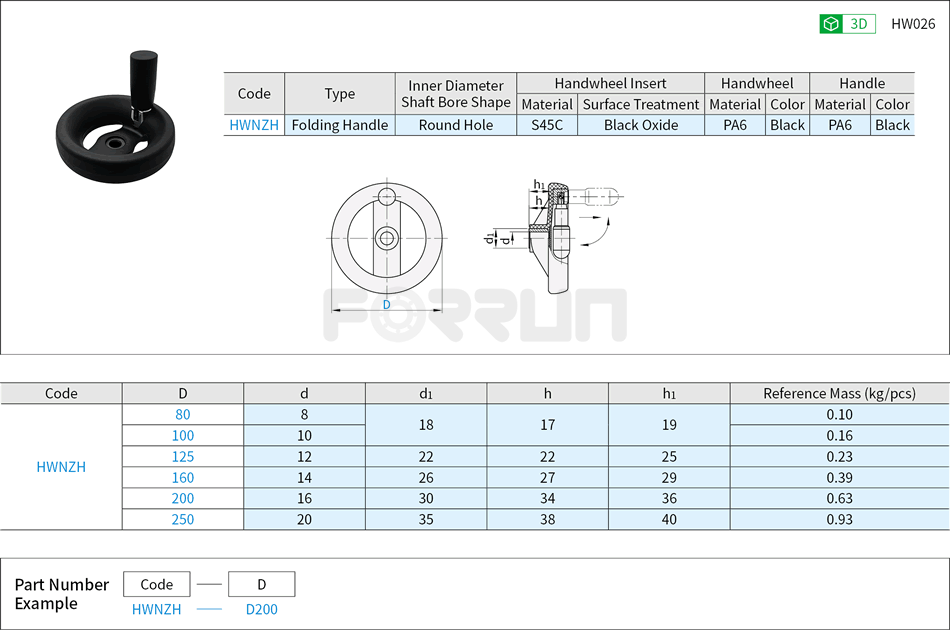The height and width of the screenshot is (630, 950).
Task: Select diameter option 100
Action: tap(183, 435)
